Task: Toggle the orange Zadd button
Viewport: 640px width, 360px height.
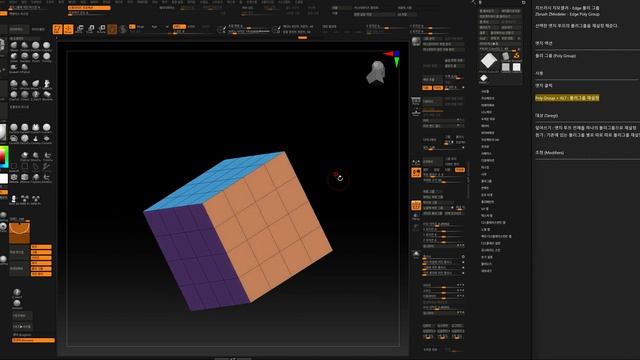Action: 179,27
